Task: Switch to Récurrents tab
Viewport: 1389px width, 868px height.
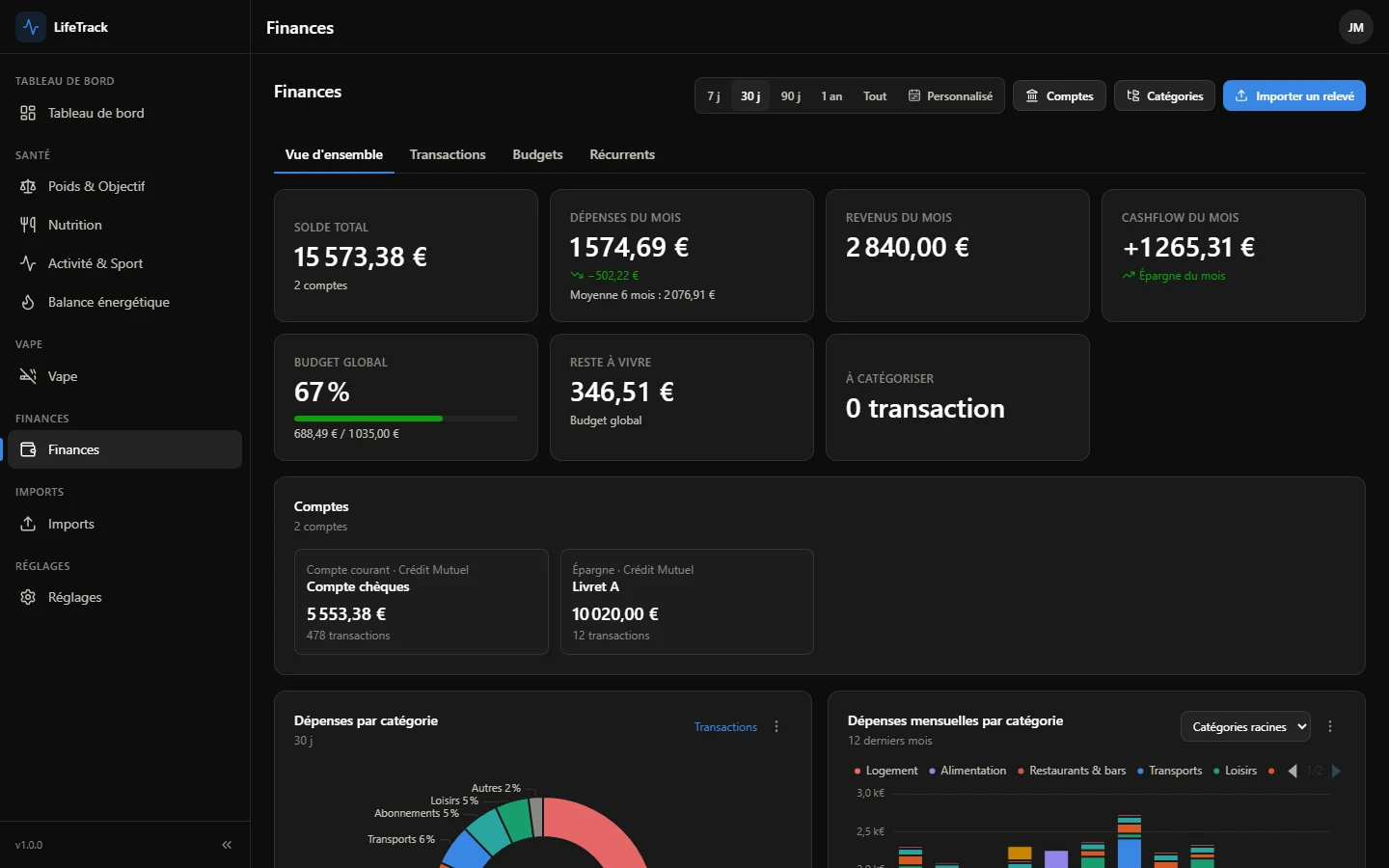Action: [x=622, y=154]
